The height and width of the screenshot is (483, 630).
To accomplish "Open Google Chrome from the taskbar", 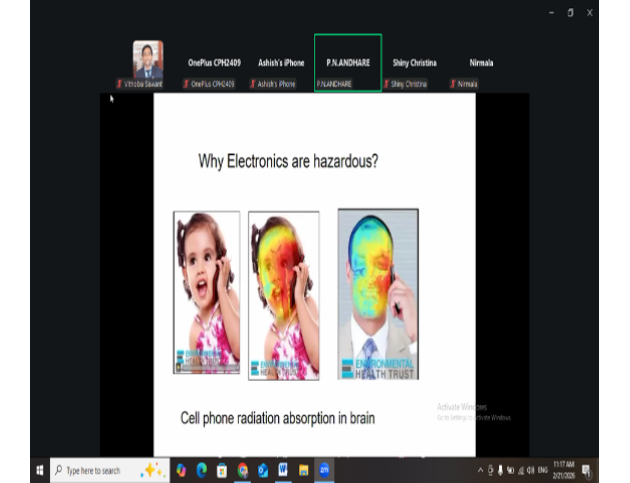I will tap(242, 470).
